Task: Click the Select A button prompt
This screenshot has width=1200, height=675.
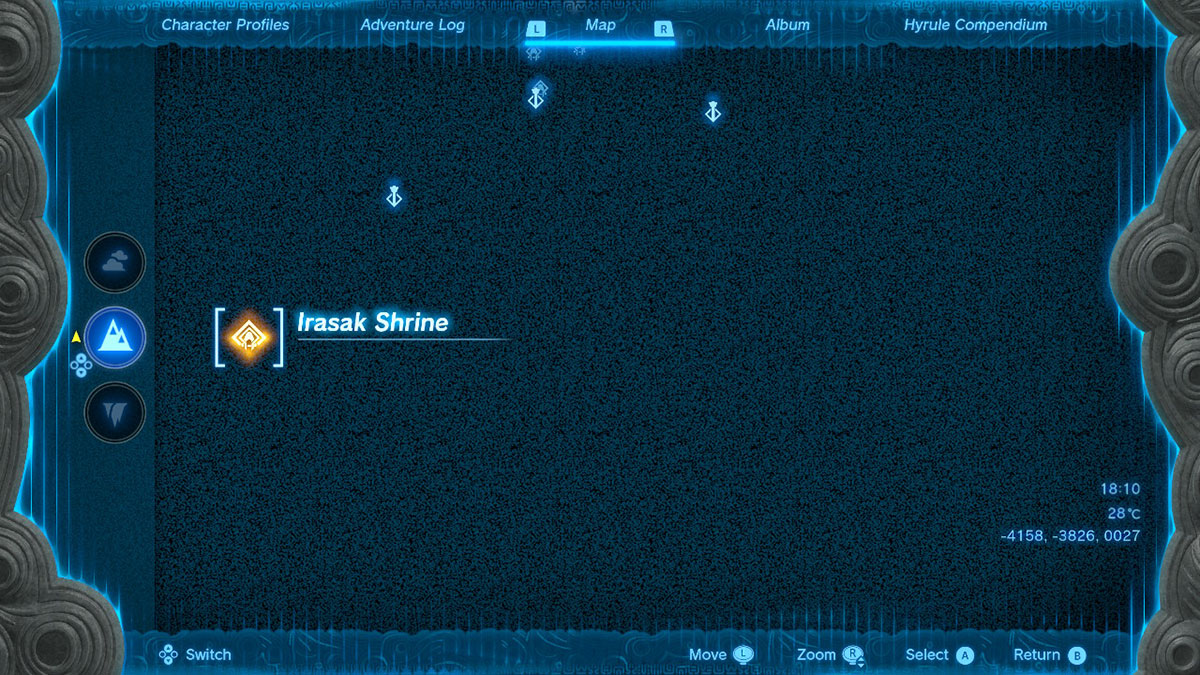Action: [964, 655]
